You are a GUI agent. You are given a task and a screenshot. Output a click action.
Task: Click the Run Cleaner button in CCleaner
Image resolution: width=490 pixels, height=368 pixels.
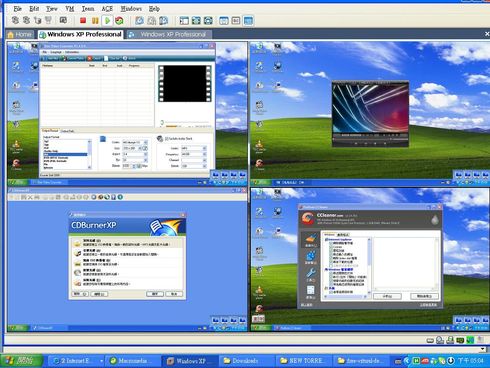point(424,296)
